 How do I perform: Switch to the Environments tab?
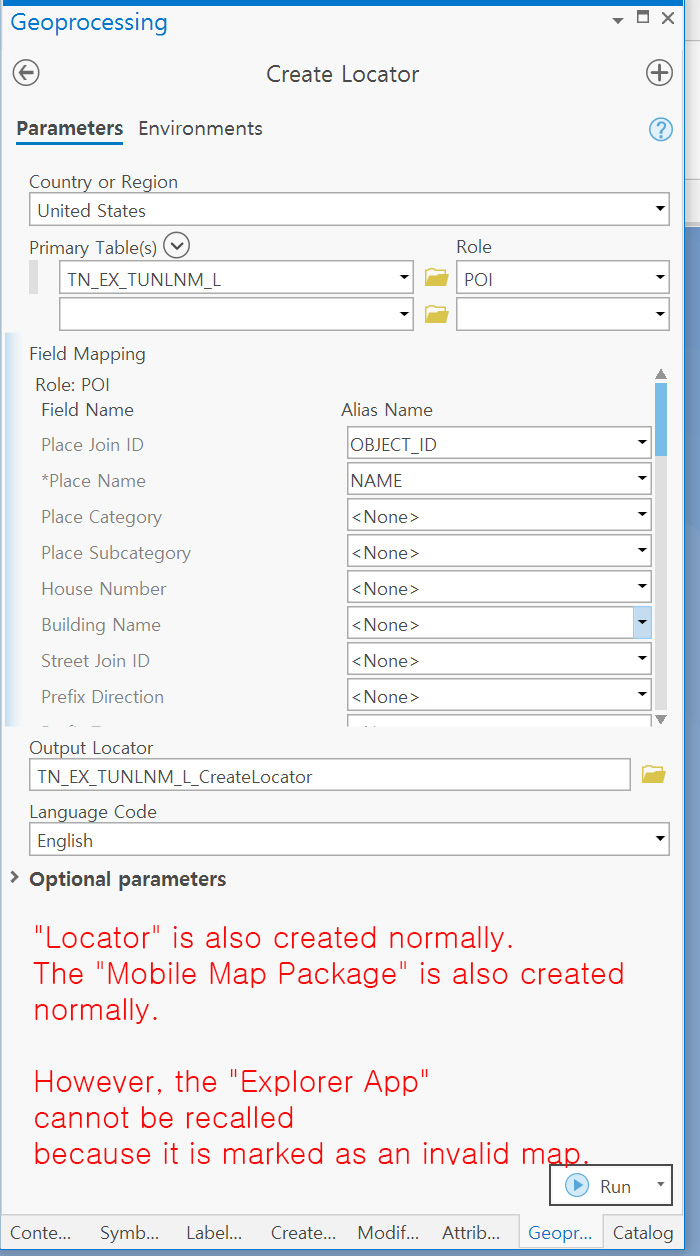tap(200, 128)
